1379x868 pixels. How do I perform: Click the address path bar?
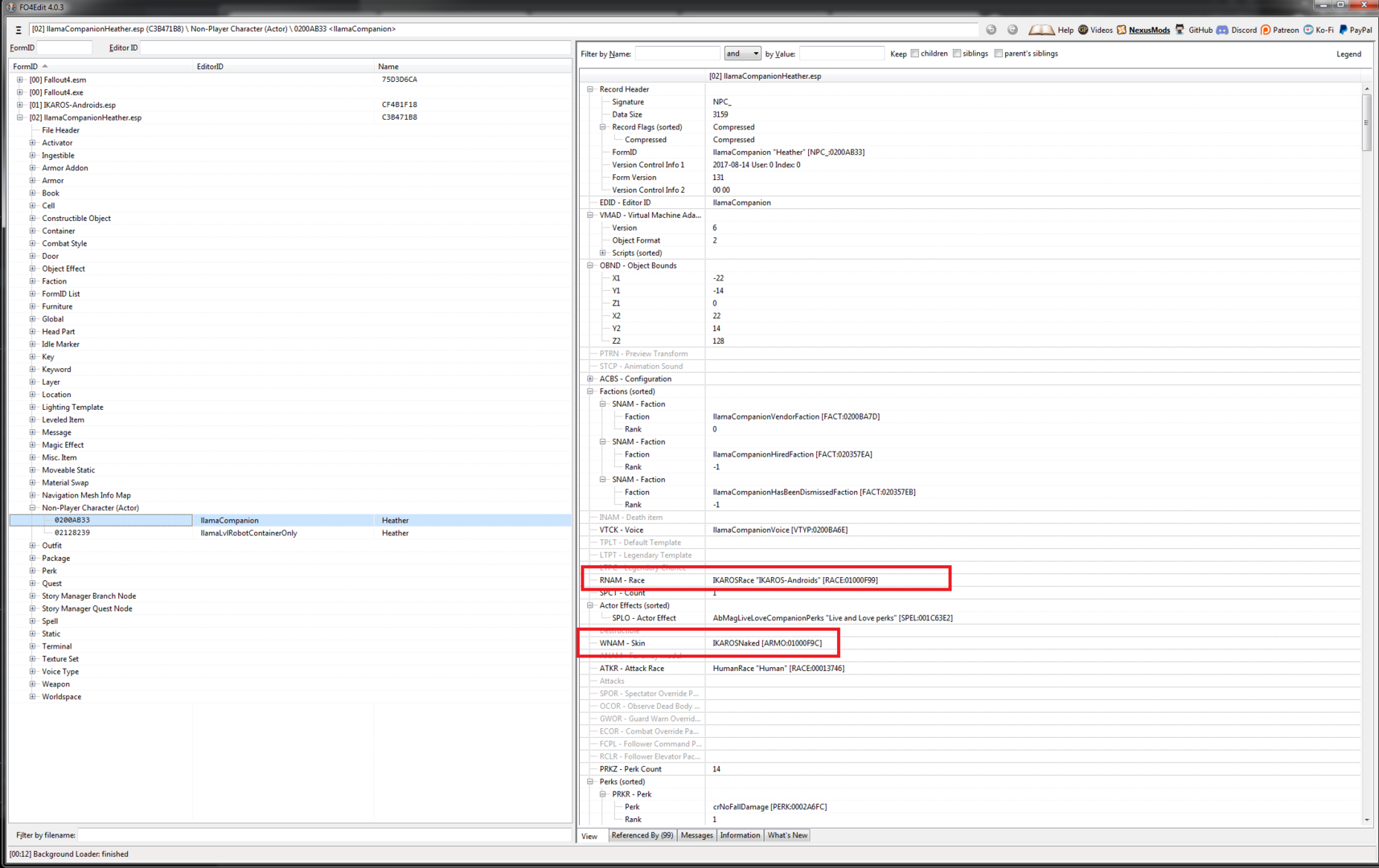(x=503, y=30)
